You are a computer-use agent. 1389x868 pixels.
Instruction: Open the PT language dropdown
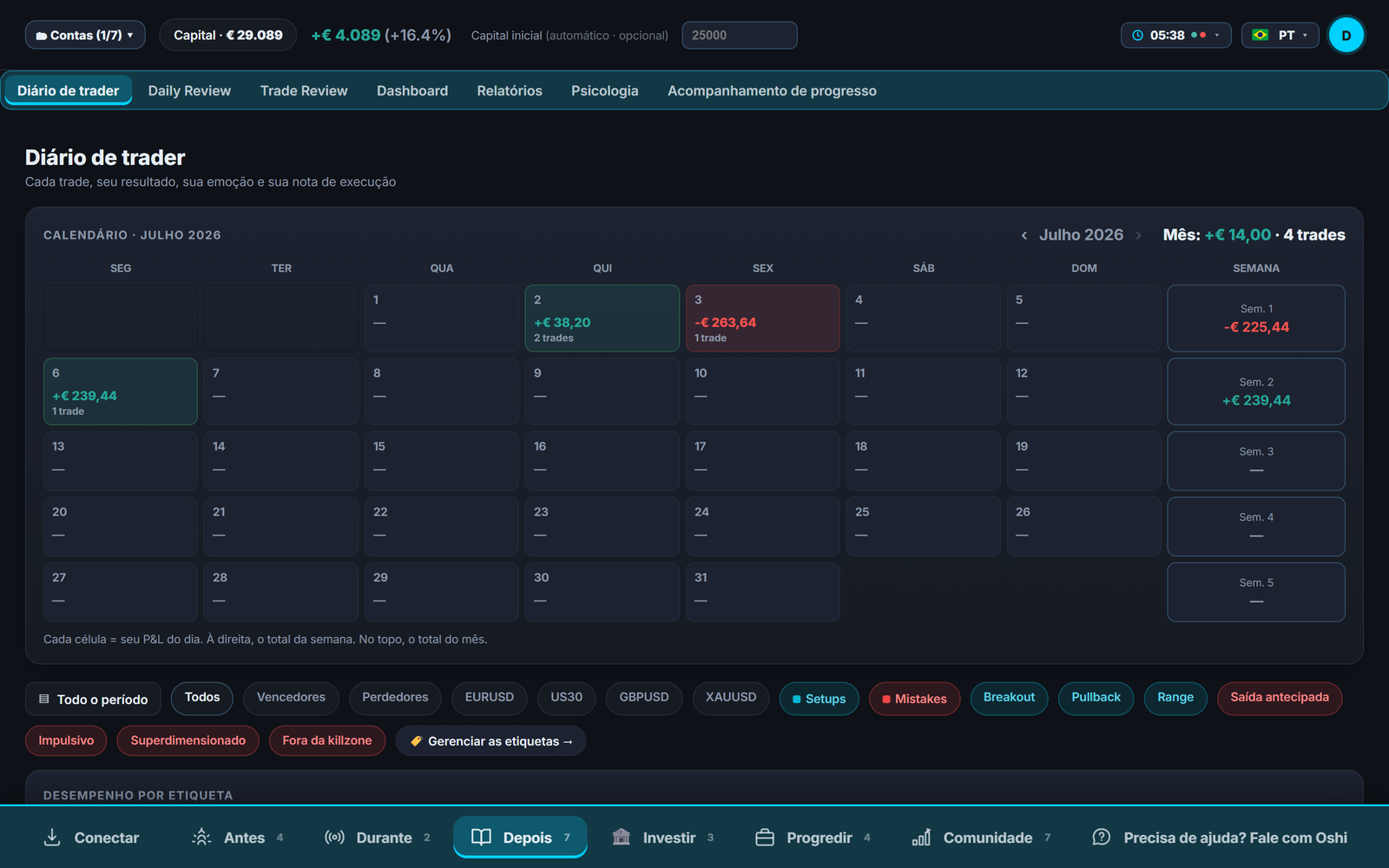point(1280,35)
